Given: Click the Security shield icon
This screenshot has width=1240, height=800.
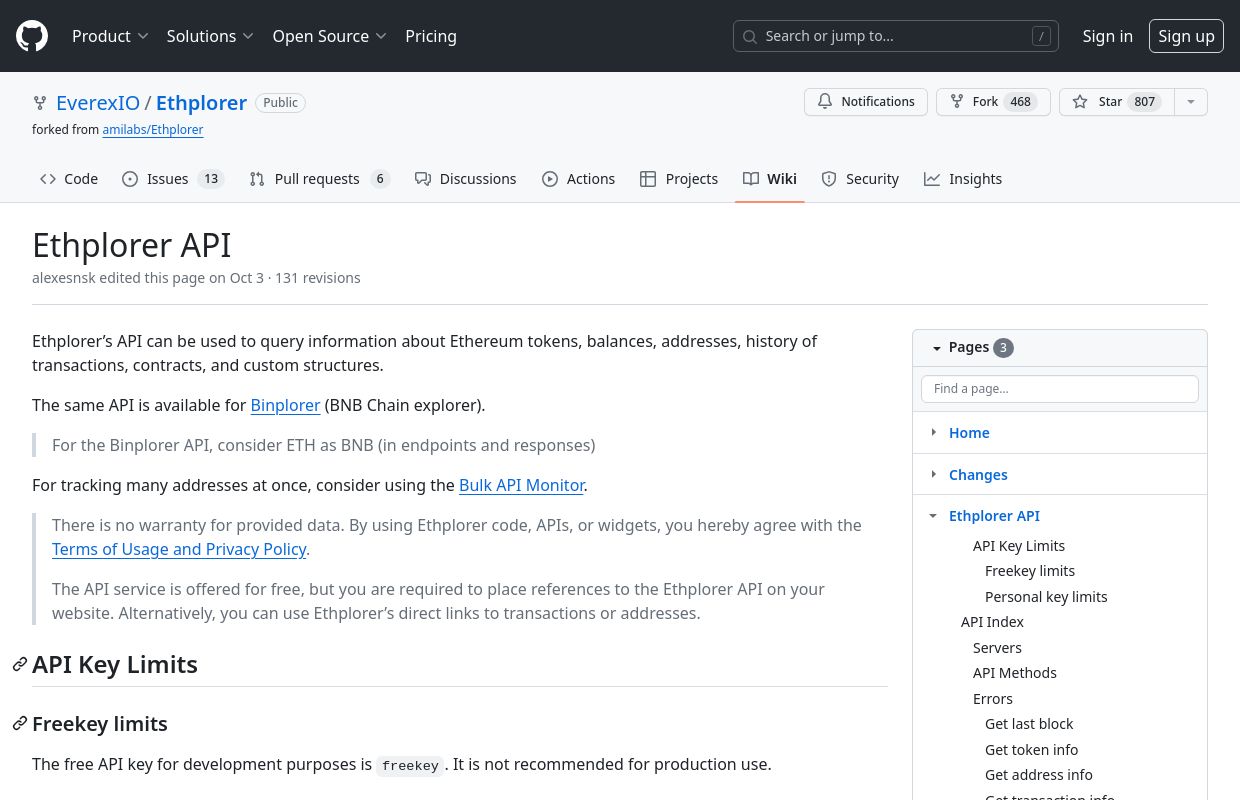Looking at the screenshot, I should [829, 179].
